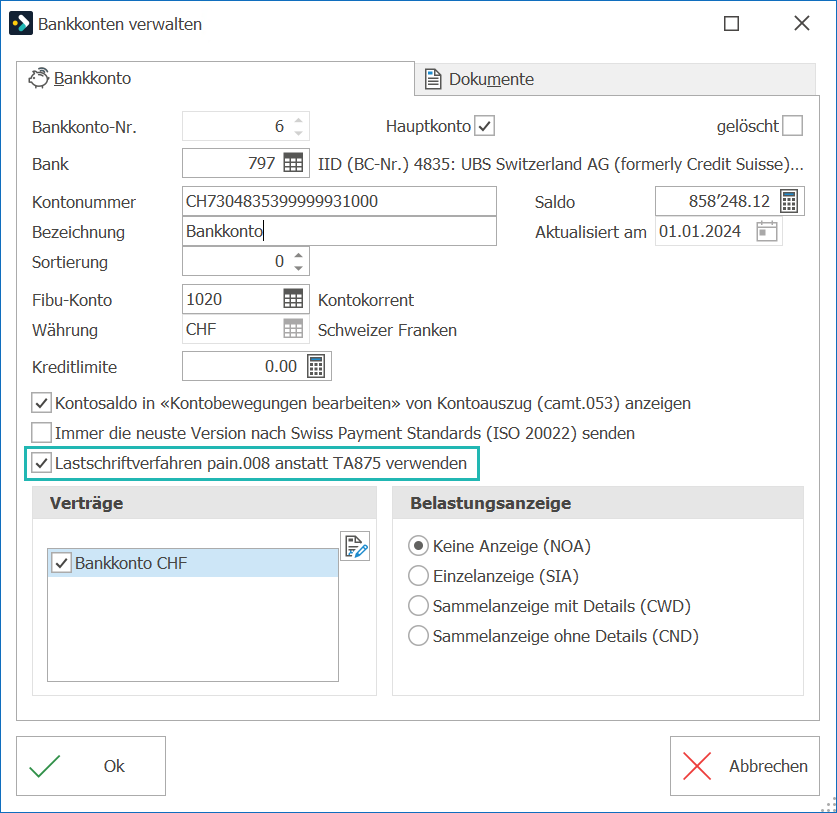The height and width of the screenshot is (813, 837).
Task: Select Keine Anzeige (NOA) radio option
Action: coord(418,546)
